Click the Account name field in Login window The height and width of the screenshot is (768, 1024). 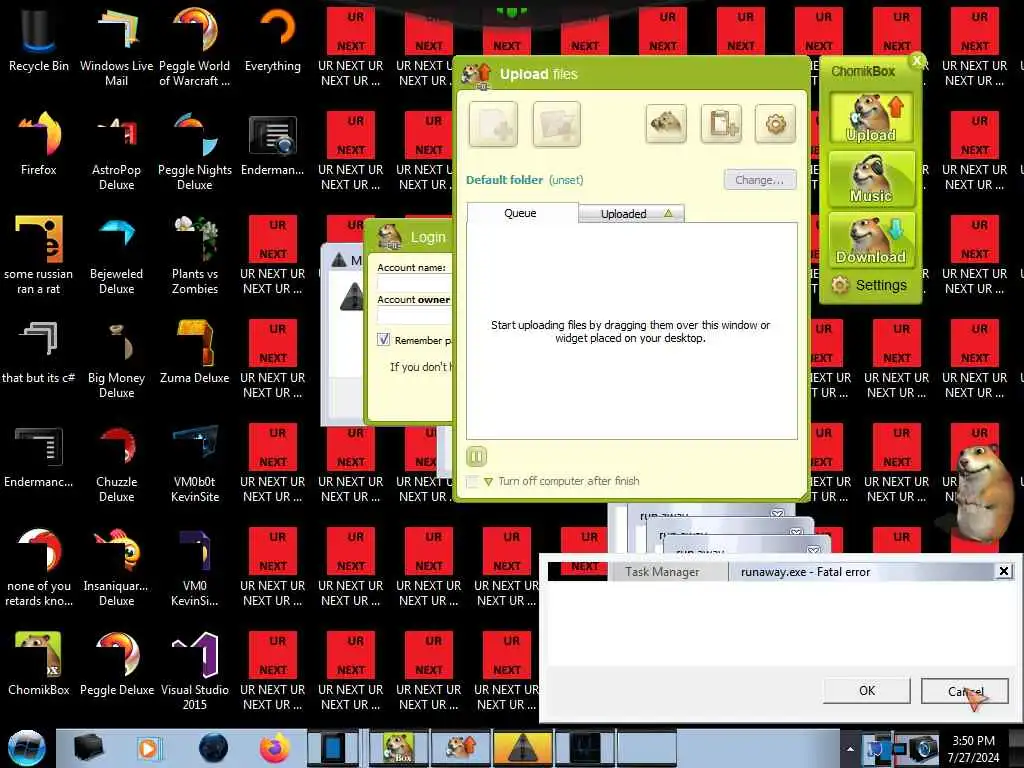(x=414, y=283)
